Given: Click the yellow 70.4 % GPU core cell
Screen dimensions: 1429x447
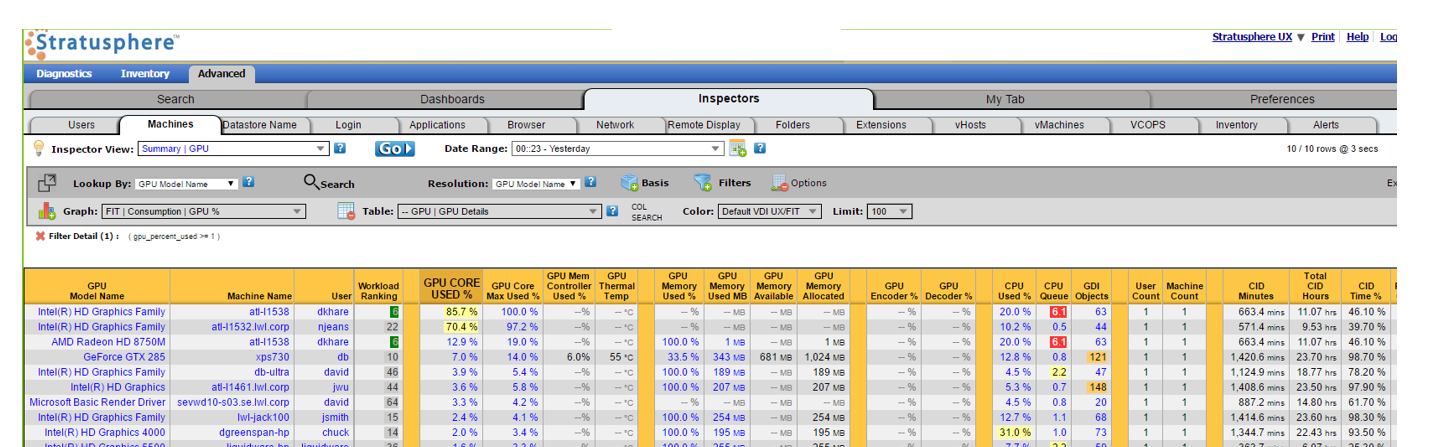Looking at the screenshot, I should point(450,327).
